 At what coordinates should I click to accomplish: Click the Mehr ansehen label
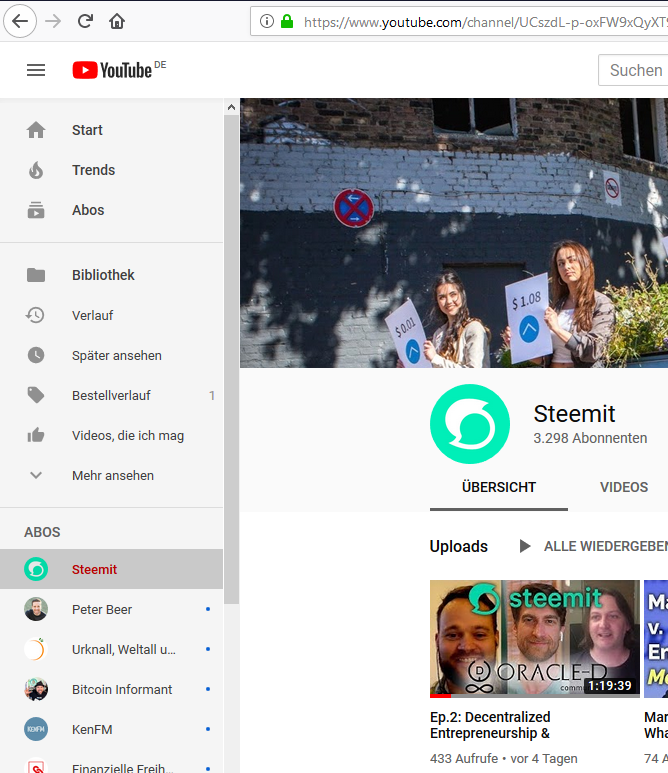tap(113, 476)
